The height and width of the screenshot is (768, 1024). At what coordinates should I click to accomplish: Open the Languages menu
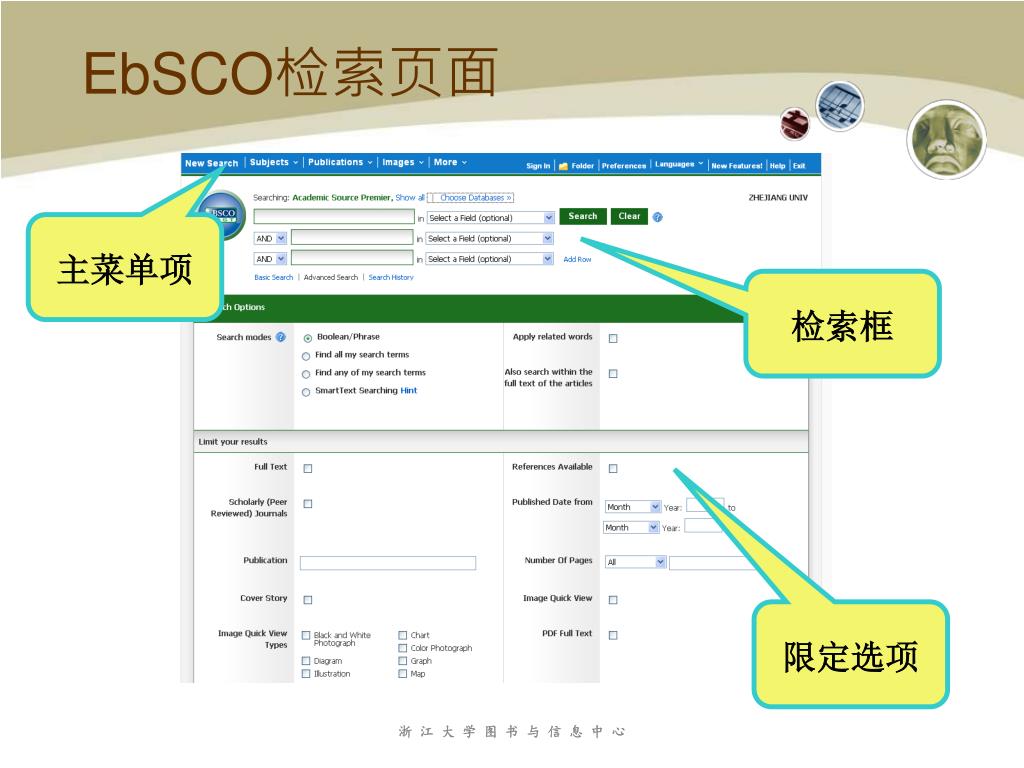679,165
